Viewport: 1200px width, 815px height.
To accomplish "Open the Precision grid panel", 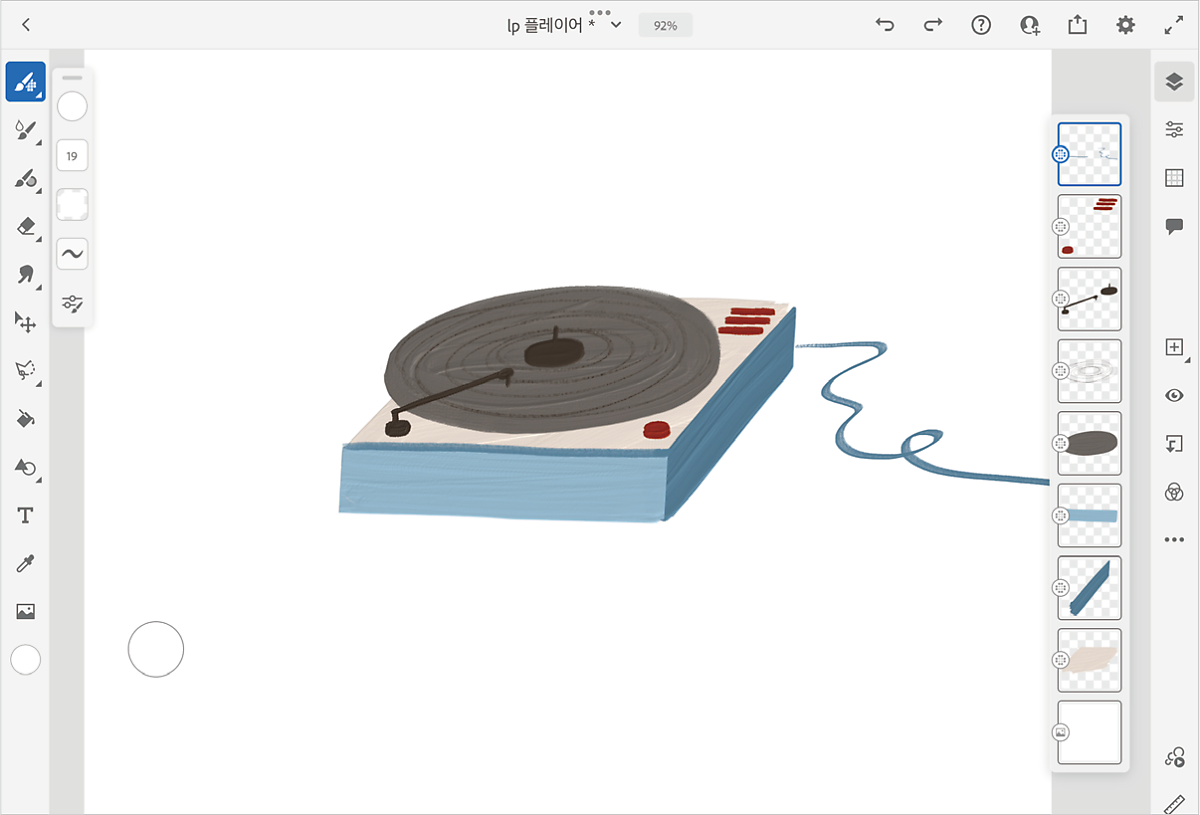I will point(1175,178).
